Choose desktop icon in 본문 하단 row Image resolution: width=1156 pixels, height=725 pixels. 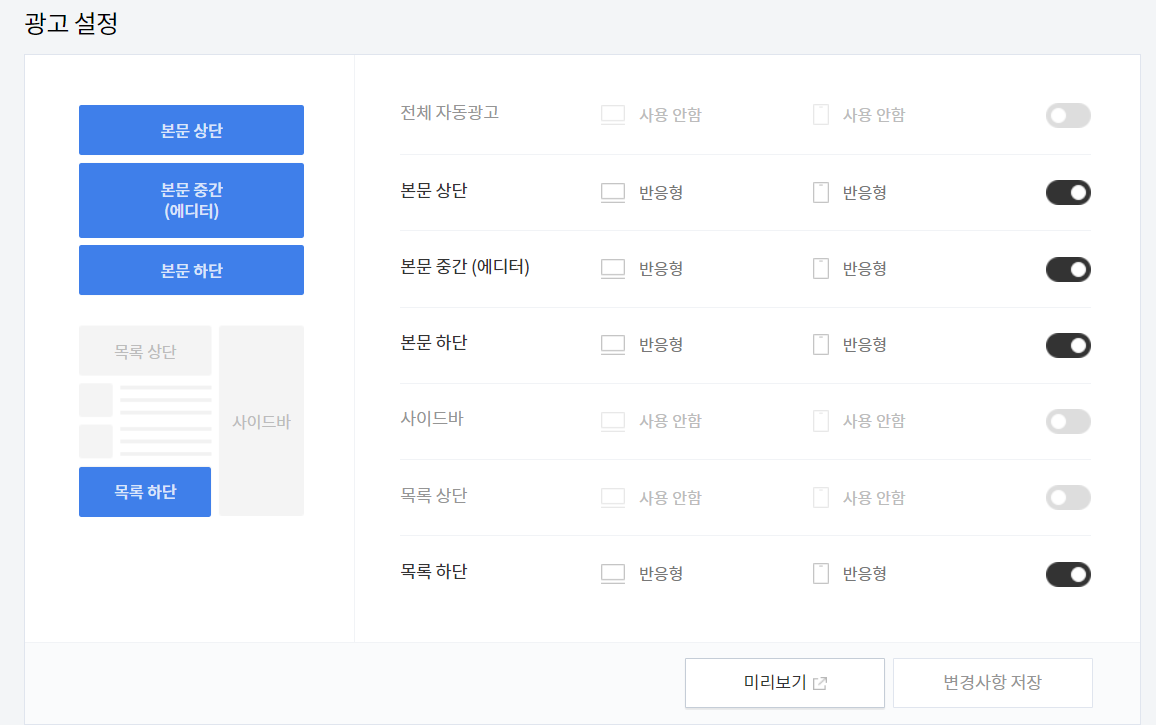613,344
